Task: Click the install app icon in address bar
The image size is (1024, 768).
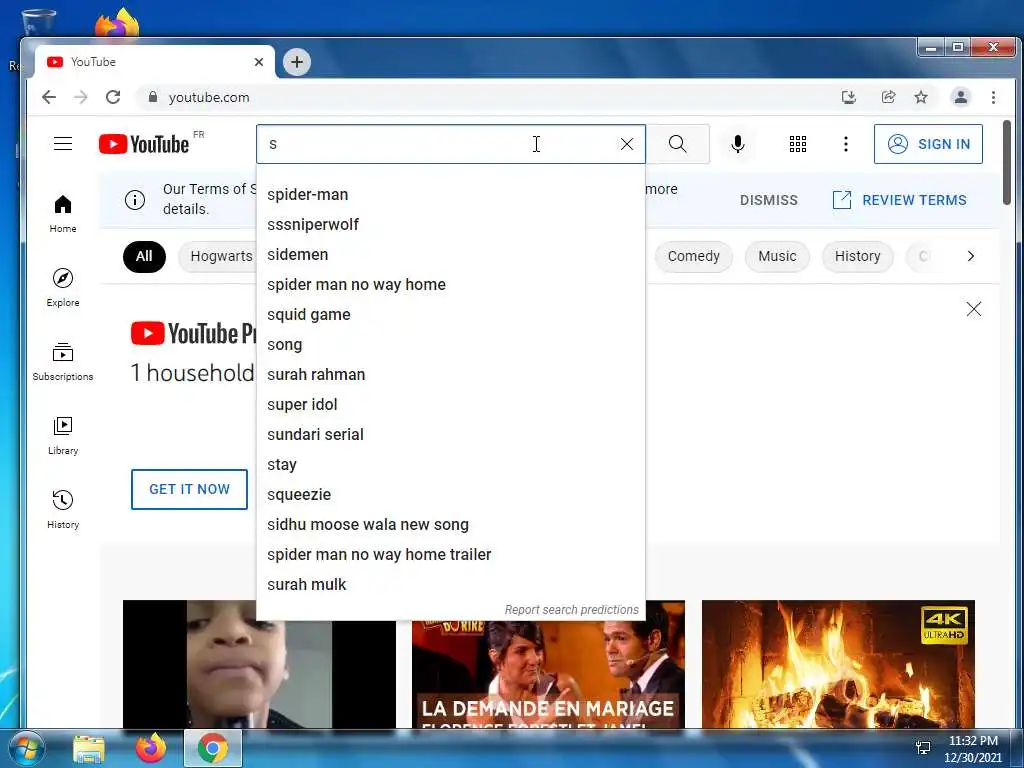Action: [x=848, y=97]
